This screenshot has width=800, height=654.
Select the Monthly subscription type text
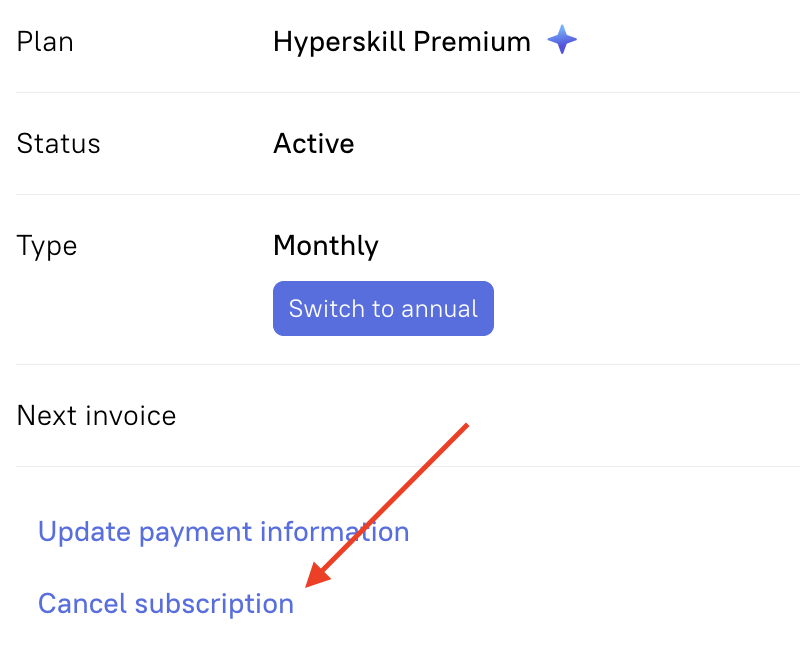tap(326, 246)
